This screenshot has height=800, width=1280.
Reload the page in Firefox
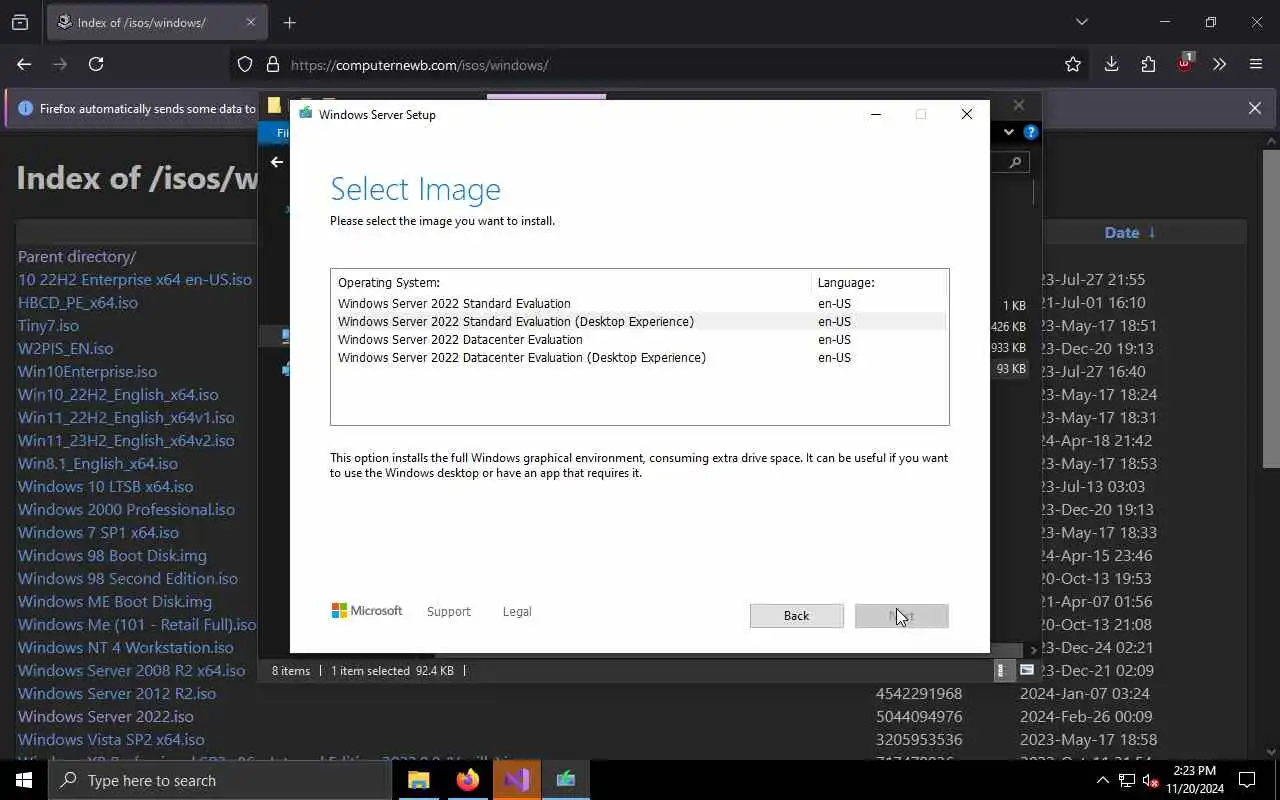coord(96,64)
